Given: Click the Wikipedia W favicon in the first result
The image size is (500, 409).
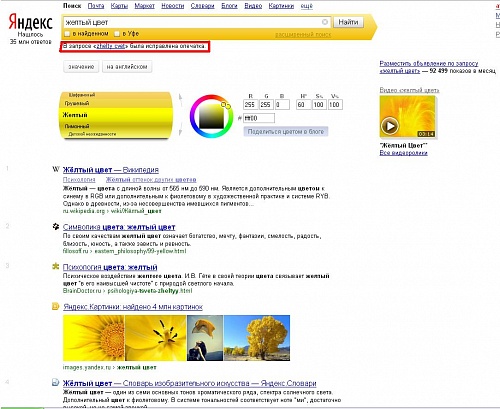Looking at the screenshot, I should [56, 169].
